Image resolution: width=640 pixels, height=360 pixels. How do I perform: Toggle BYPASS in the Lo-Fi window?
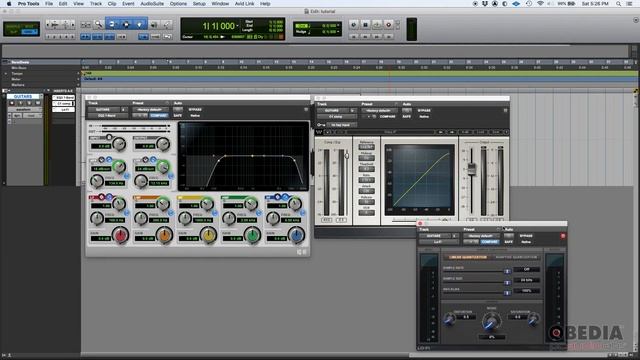(526, 236)
